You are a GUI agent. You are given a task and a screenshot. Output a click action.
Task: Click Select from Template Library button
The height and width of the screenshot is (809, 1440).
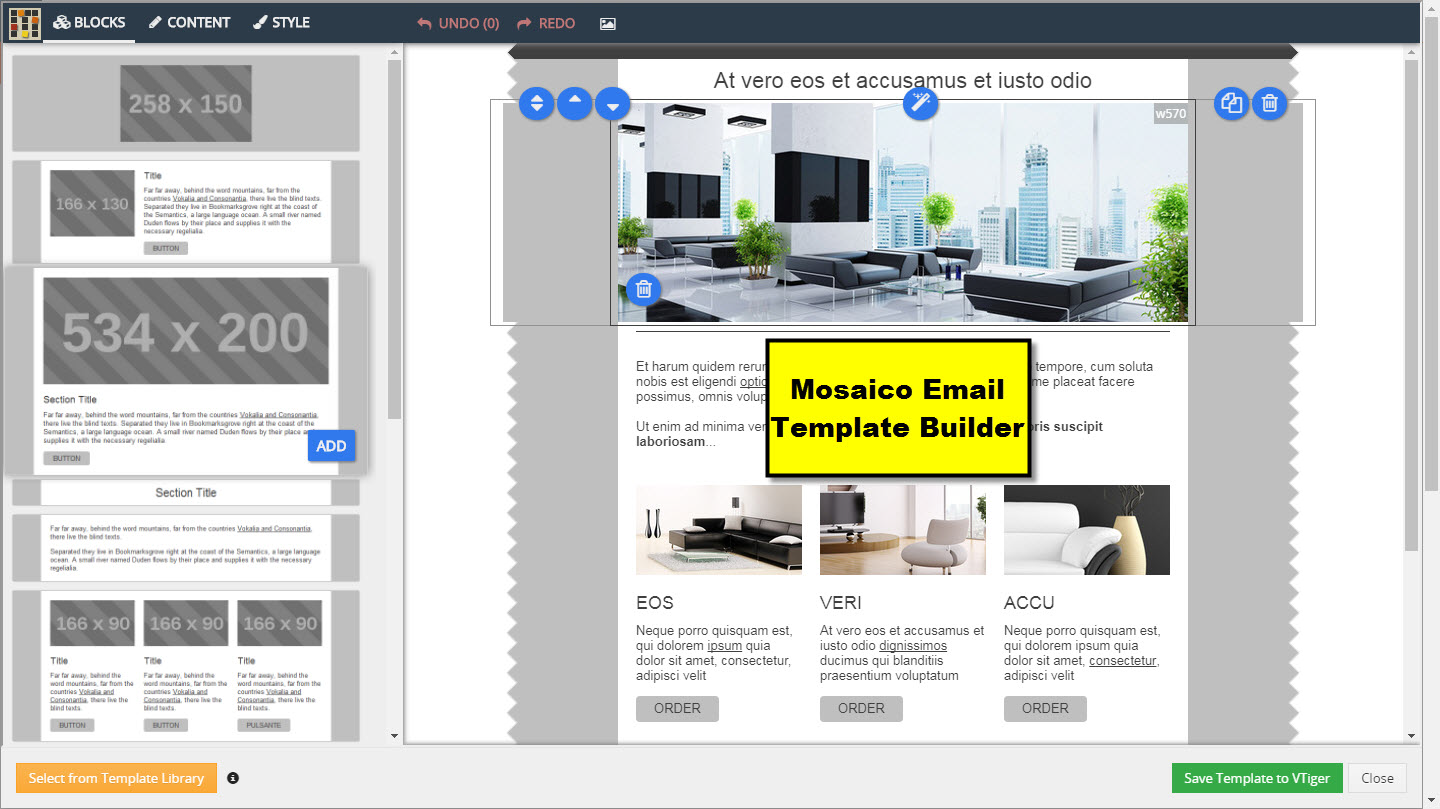click(x=116, y=778)
